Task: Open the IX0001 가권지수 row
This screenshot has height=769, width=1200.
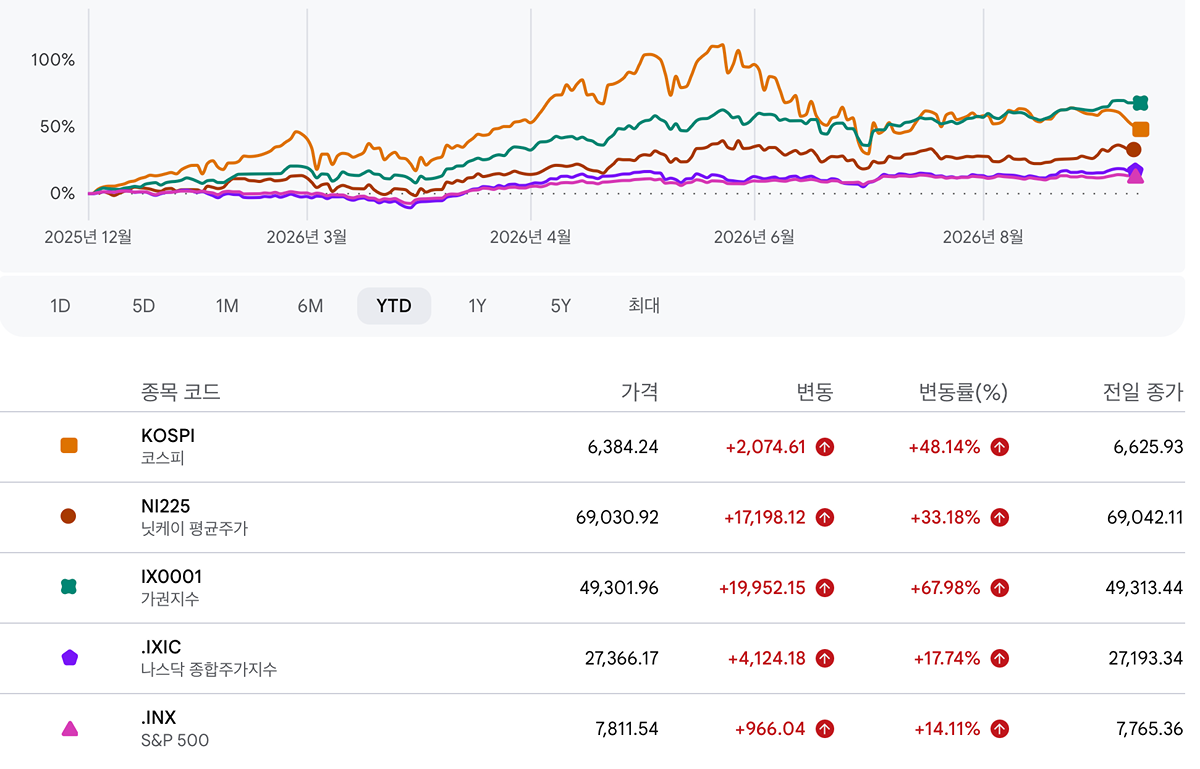Action: [592, 588]
